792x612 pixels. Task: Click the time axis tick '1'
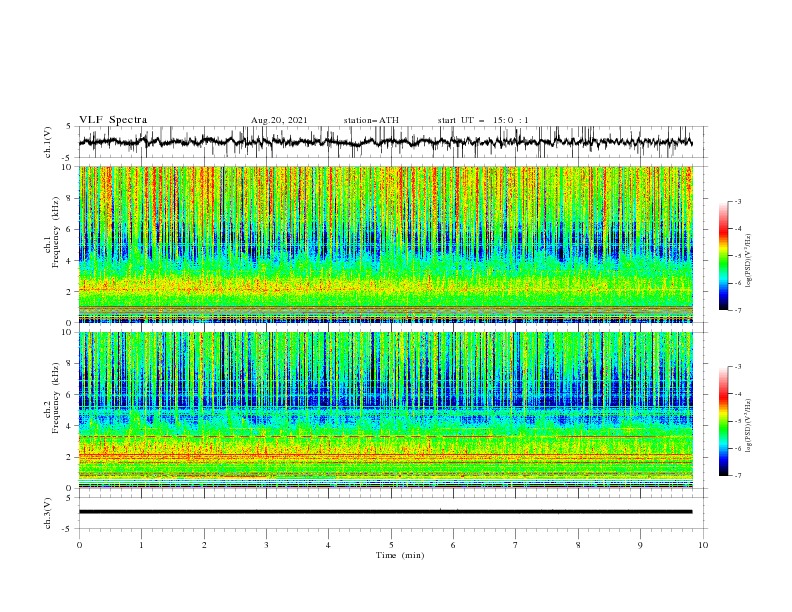coord(141,545)
